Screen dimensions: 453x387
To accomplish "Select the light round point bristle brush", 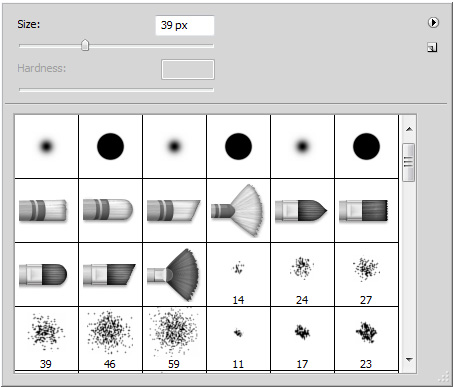I will point(46,211).
